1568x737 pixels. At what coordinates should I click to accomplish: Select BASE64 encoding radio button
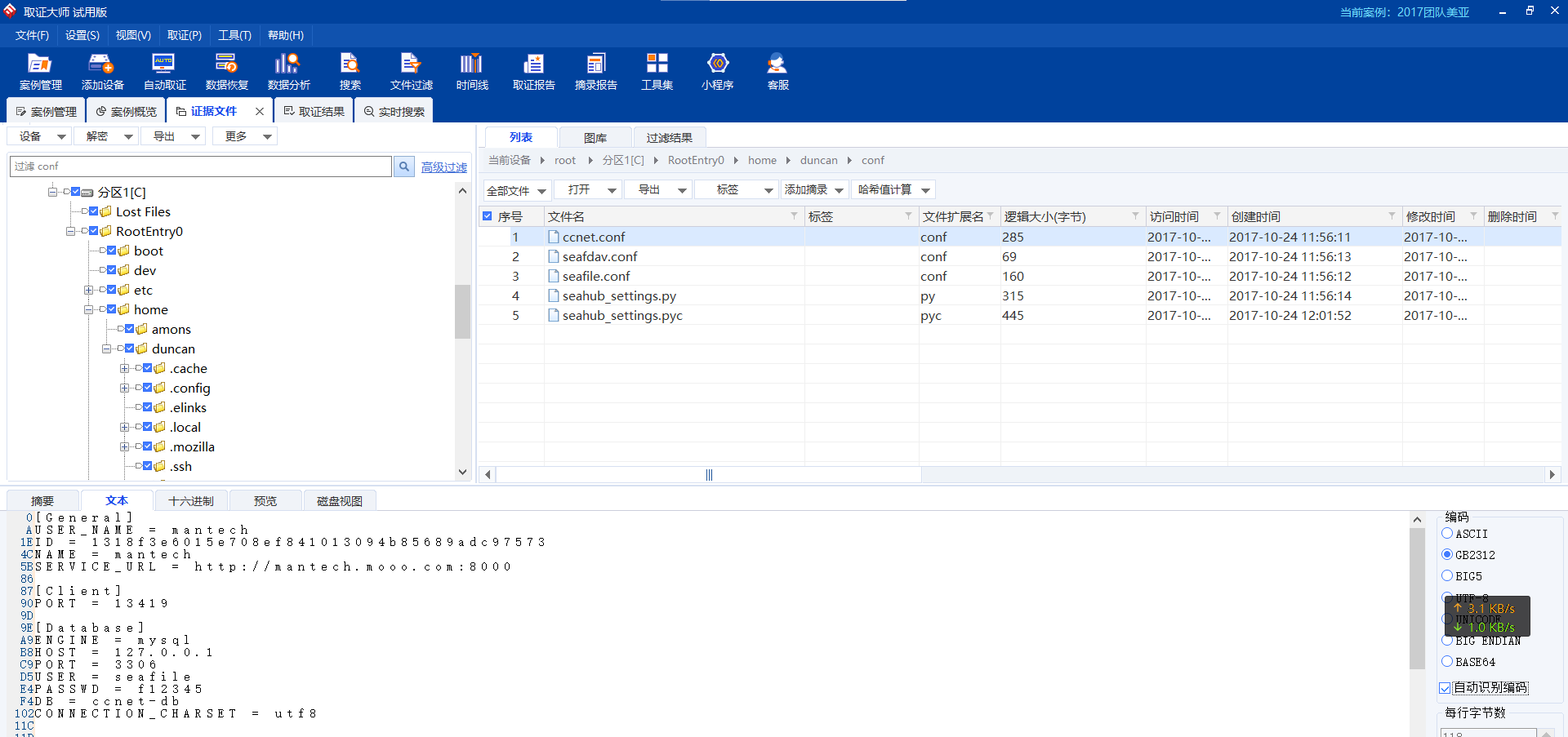(1447, 661)
